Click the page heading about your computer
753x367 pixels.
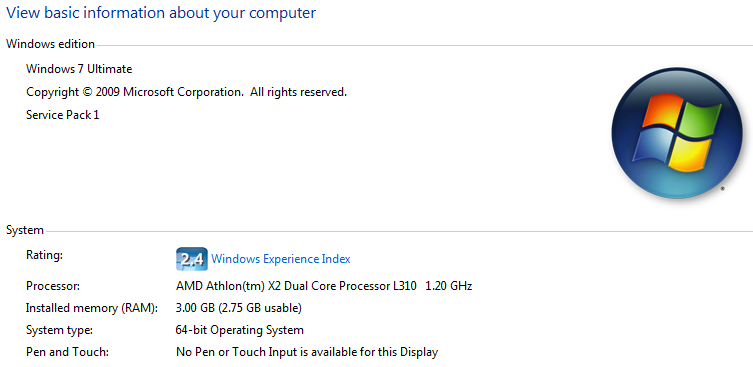tap(161, 12)
